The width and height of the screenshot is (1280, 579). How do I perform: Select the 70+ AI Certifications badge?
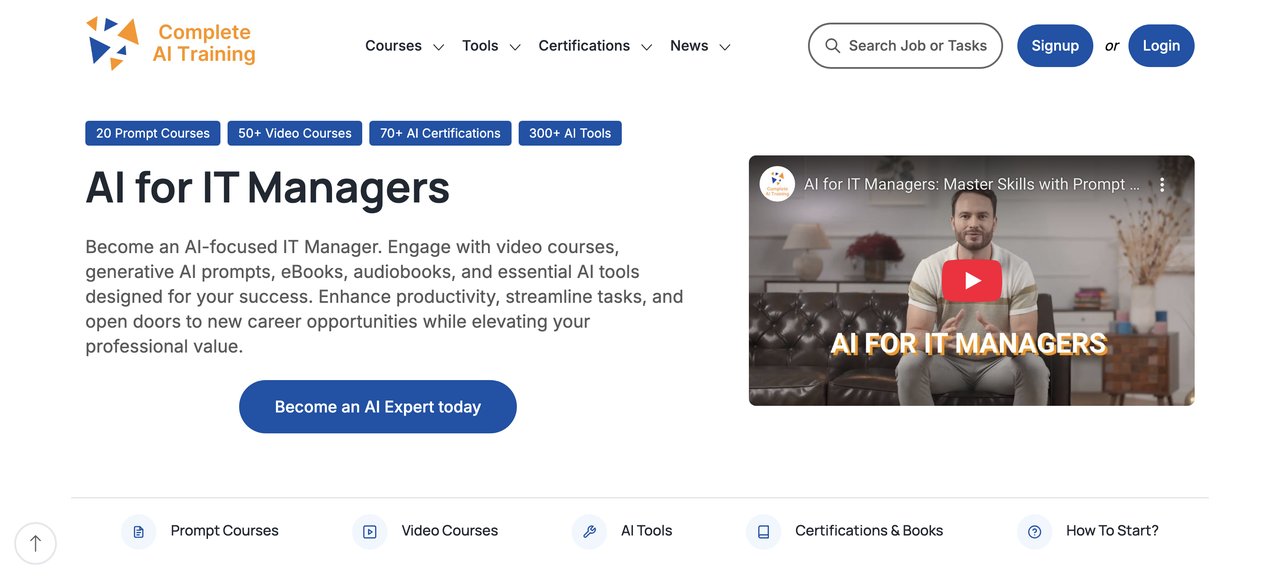(x=440, y=133)
